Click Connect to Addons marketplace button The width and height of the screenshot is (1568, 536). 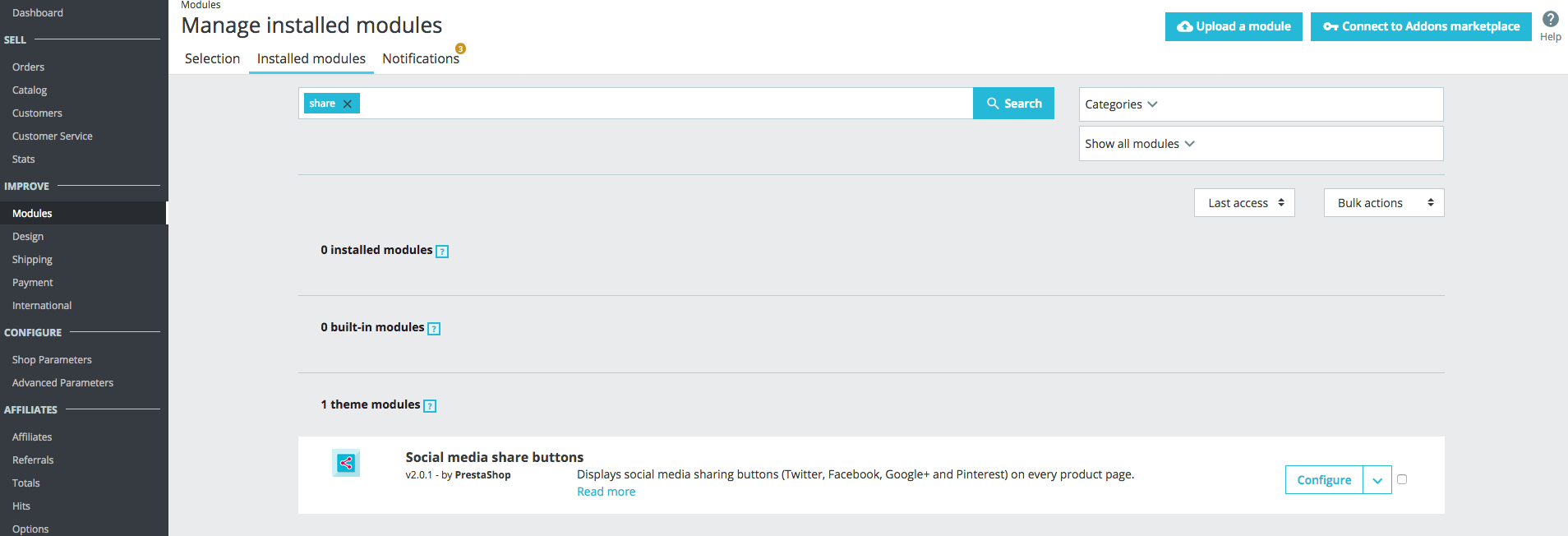[x=1421, y=26]
